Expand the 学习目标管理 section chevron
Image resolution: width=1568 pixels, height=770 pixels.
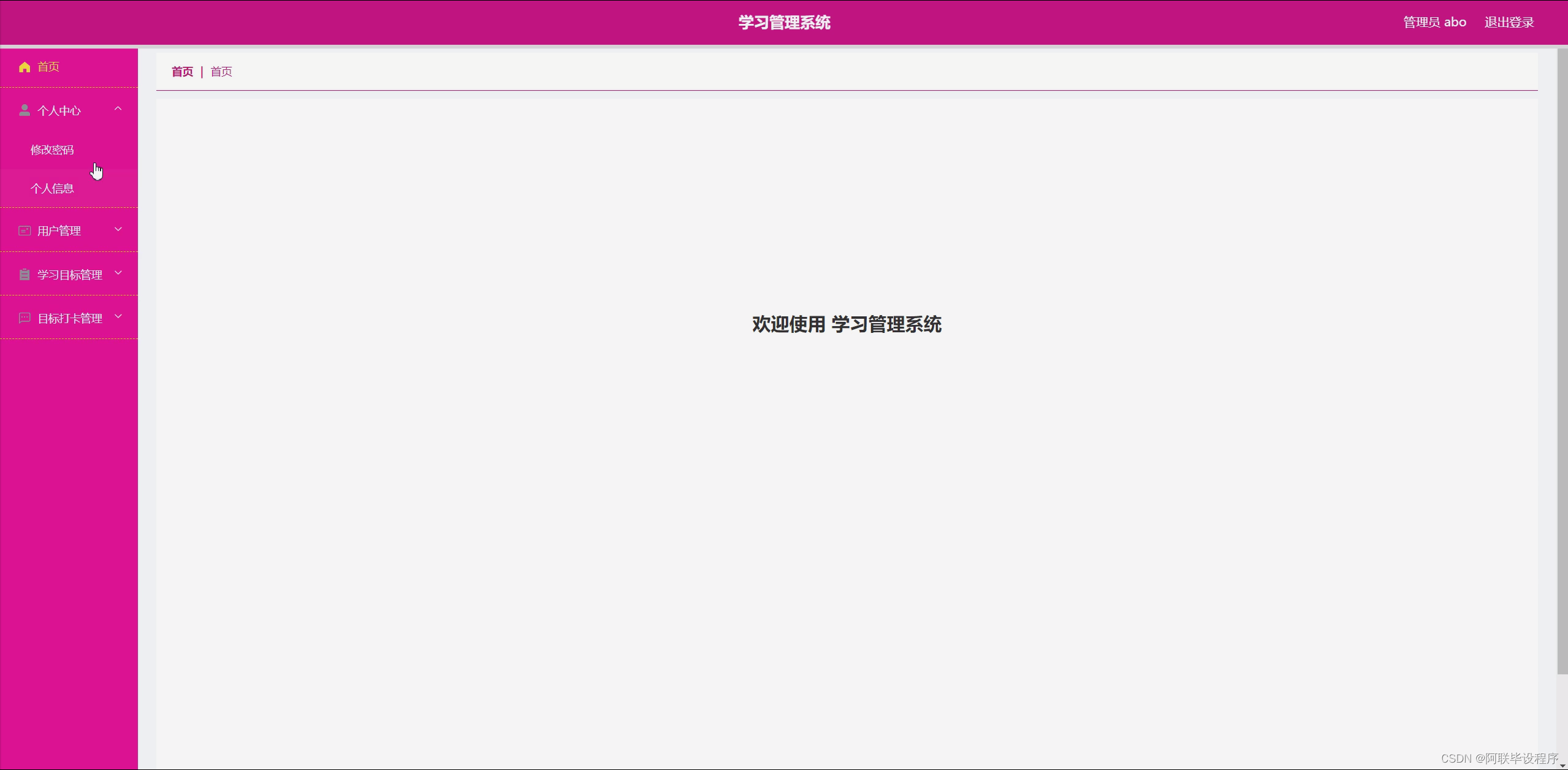[118, 273]
